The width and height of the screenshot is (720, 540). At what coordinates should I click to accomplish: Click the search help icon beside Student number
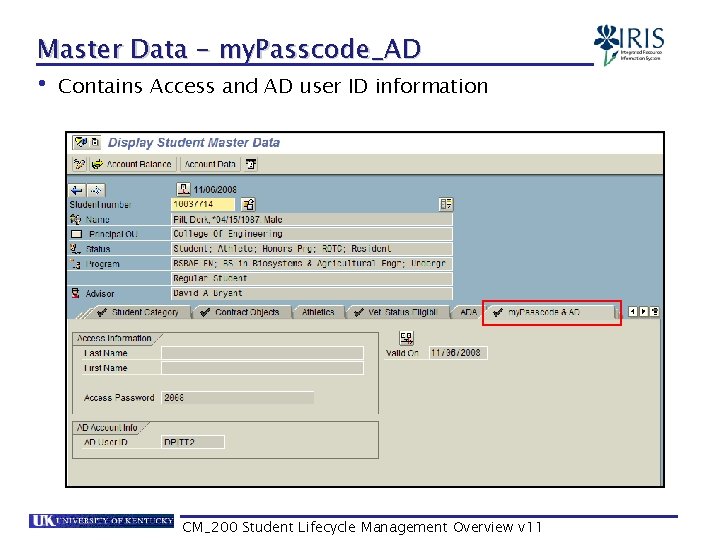[248, 204]
